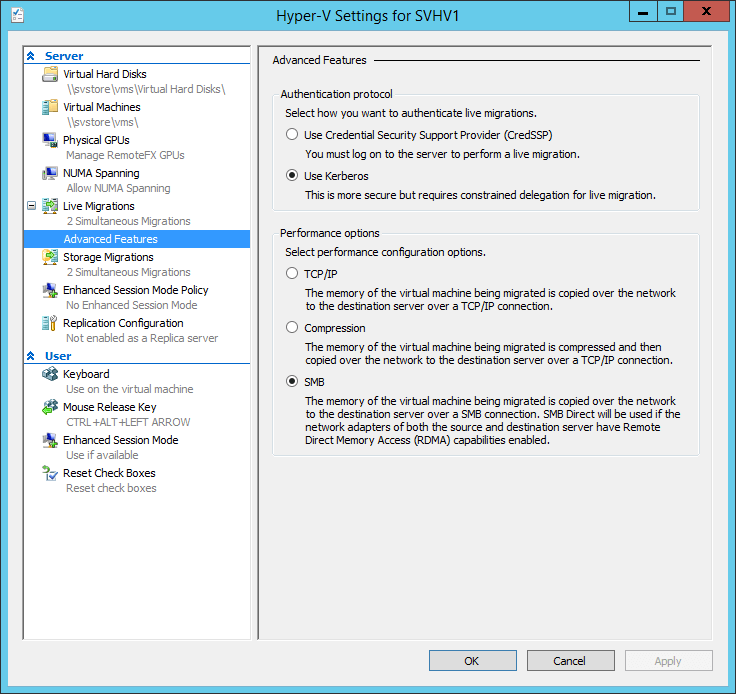Click the OK button
The width and height of the screenshot is (736, 694).
(472, 660)
